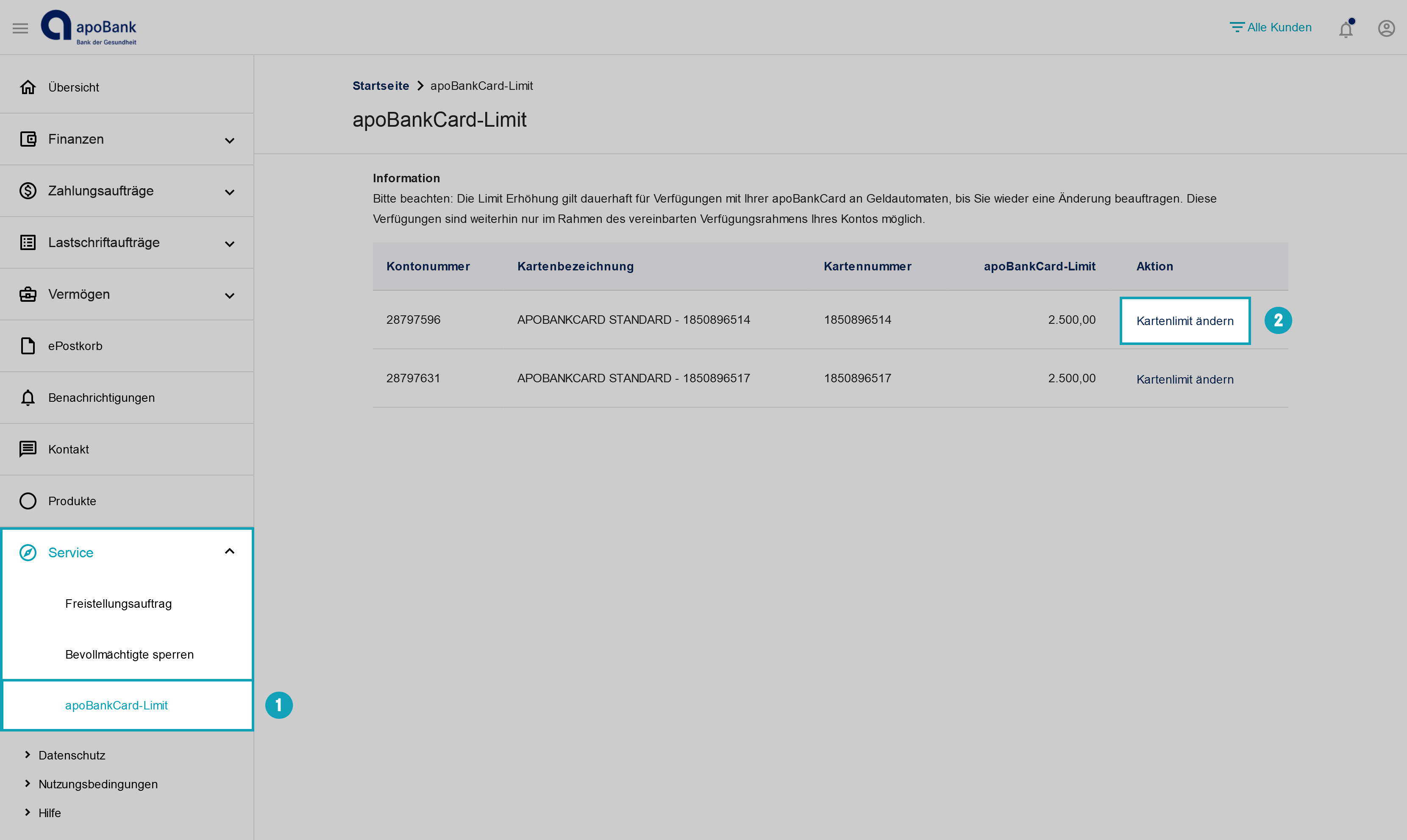Go to Startseite breadcrumb link
This screenshot has width=1407, height=840.
coord(380,86)
